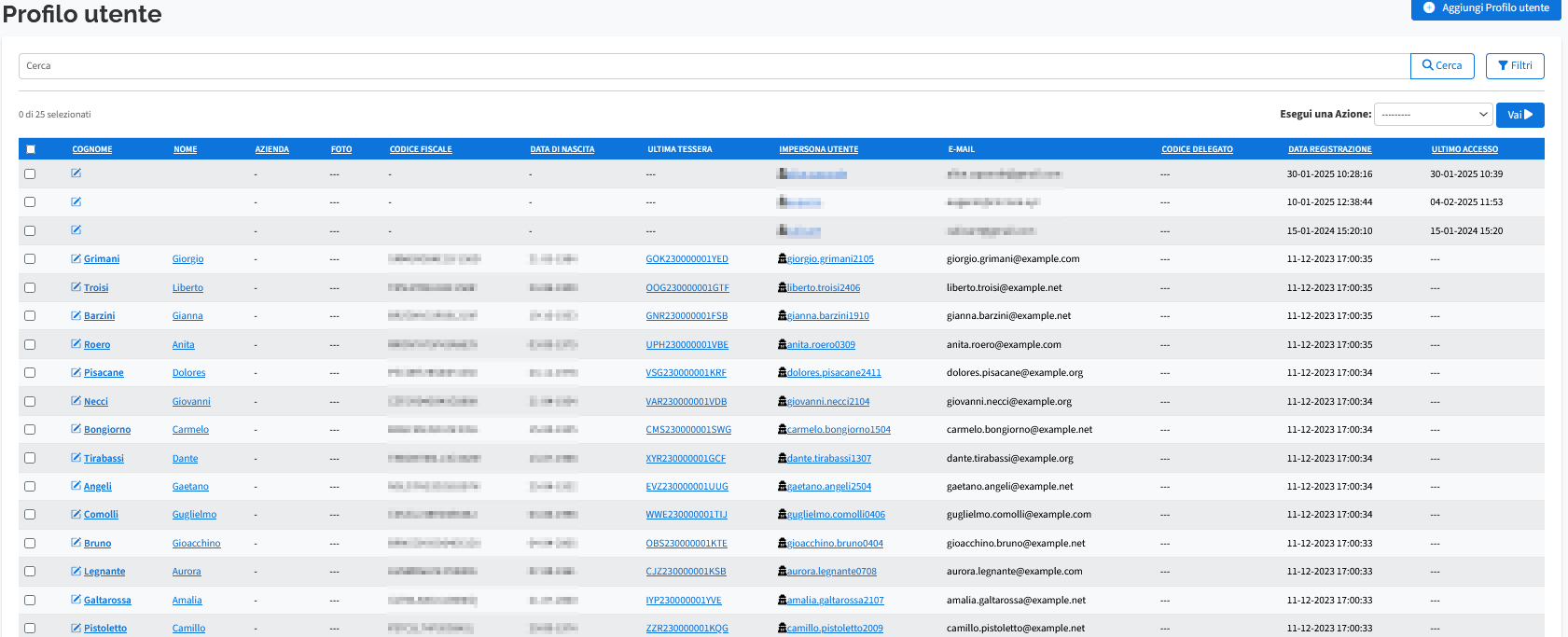Image resolution: width=1568 pixels, height=637 pixels.
Task: Click the Cerca search input field
Action: (715, 66)
